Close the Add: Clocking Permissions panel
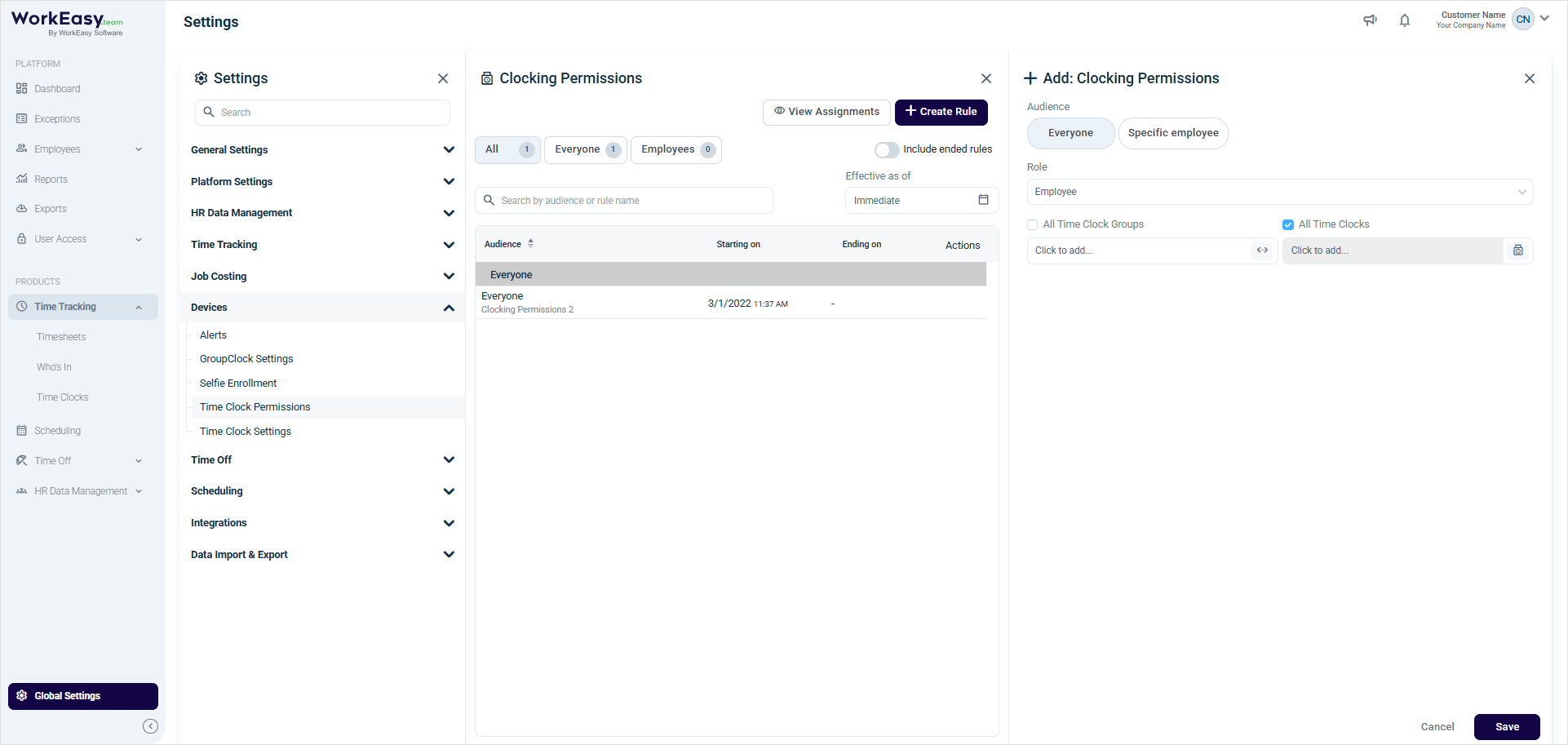The width and height of the screenshot is (1568, 745). point(1530,78)
